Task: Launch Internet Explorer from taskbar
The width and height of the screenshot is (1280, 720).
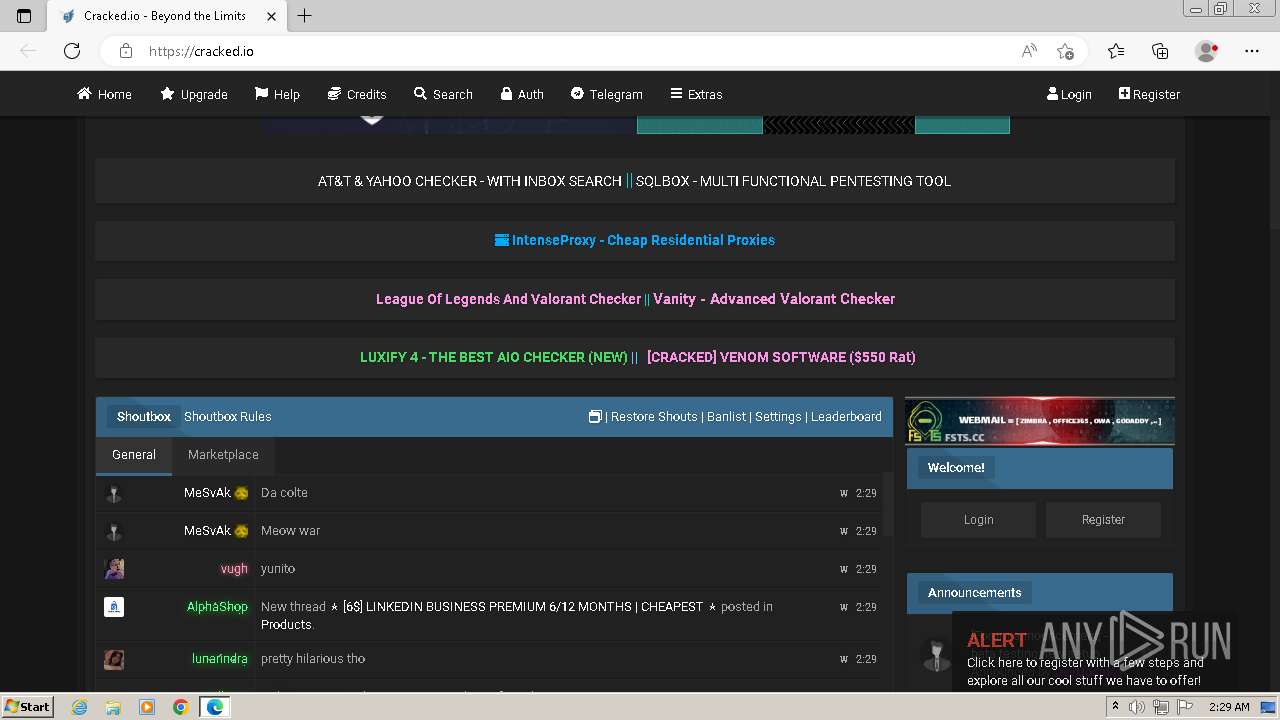Action: (x=80, y=707)
